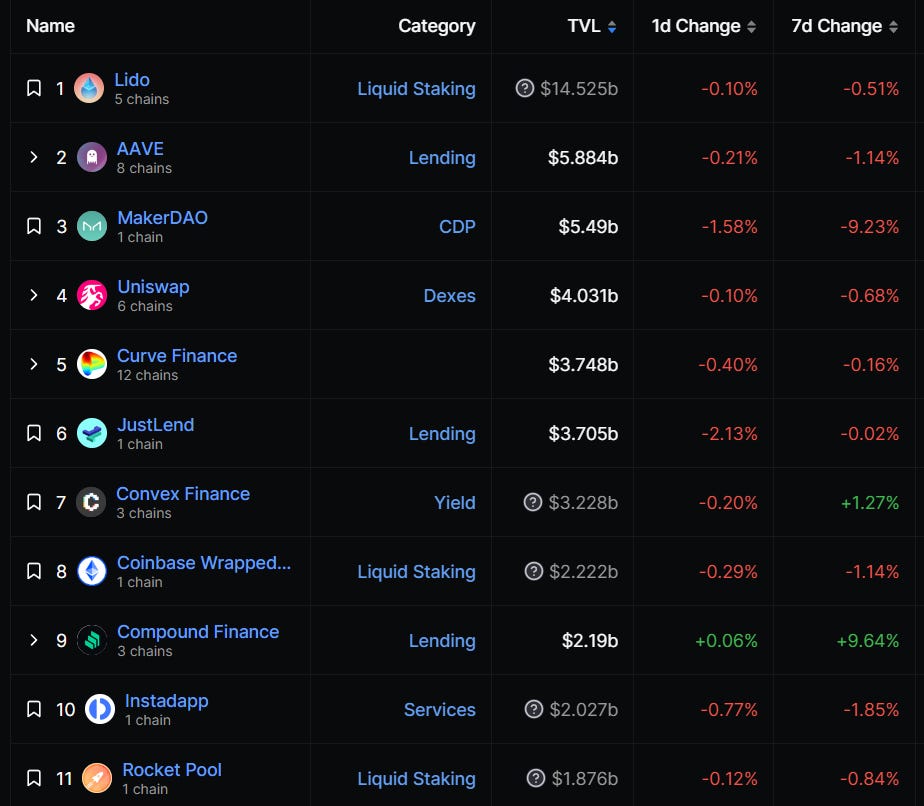Select the +9.64% 7d change value
Viewport: 924px width, 806px height.
click(868, 640)
